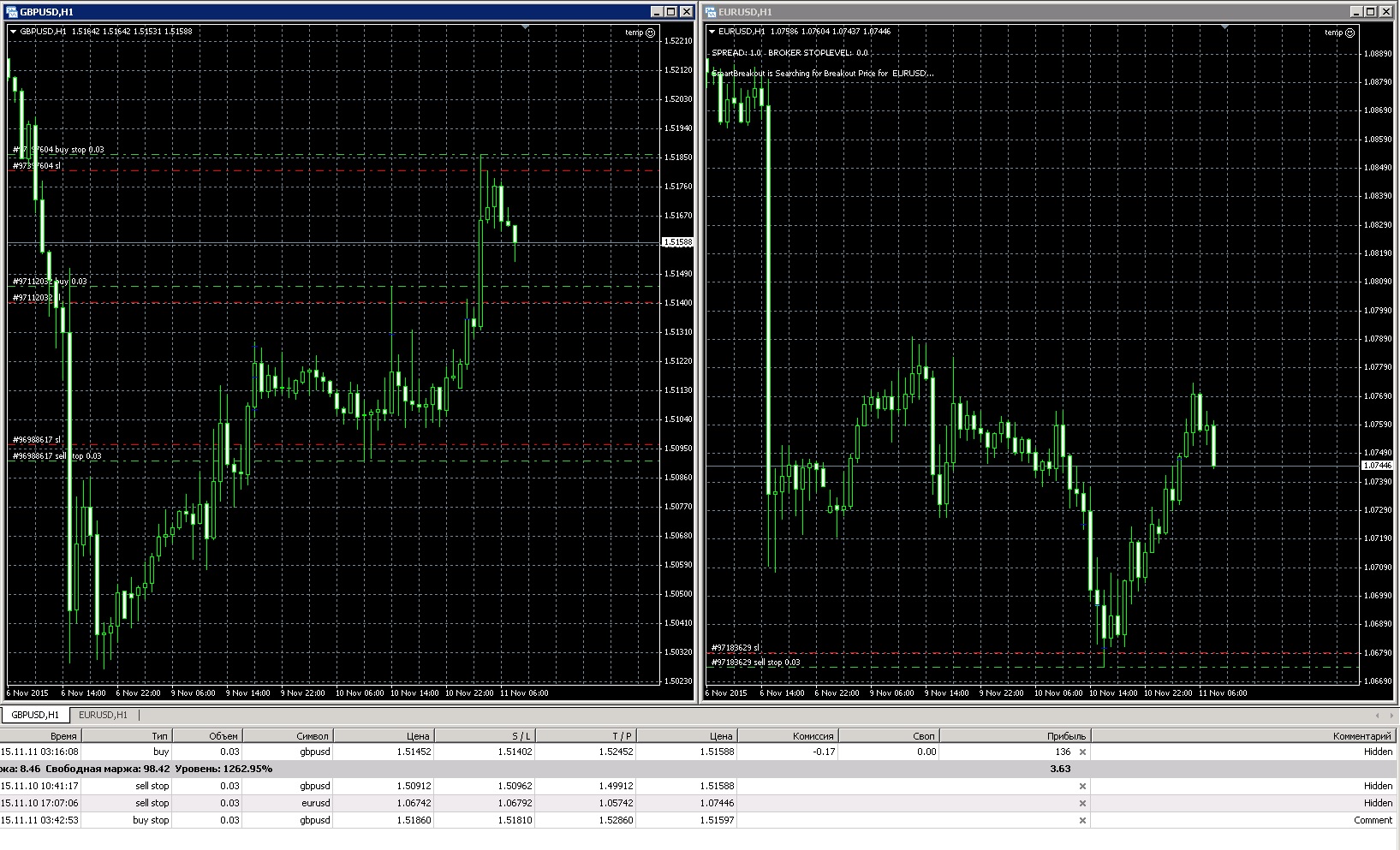Click the take profit value 1.52452
The width and height of the screenshot is (1400, 850).
coord(614,752)
